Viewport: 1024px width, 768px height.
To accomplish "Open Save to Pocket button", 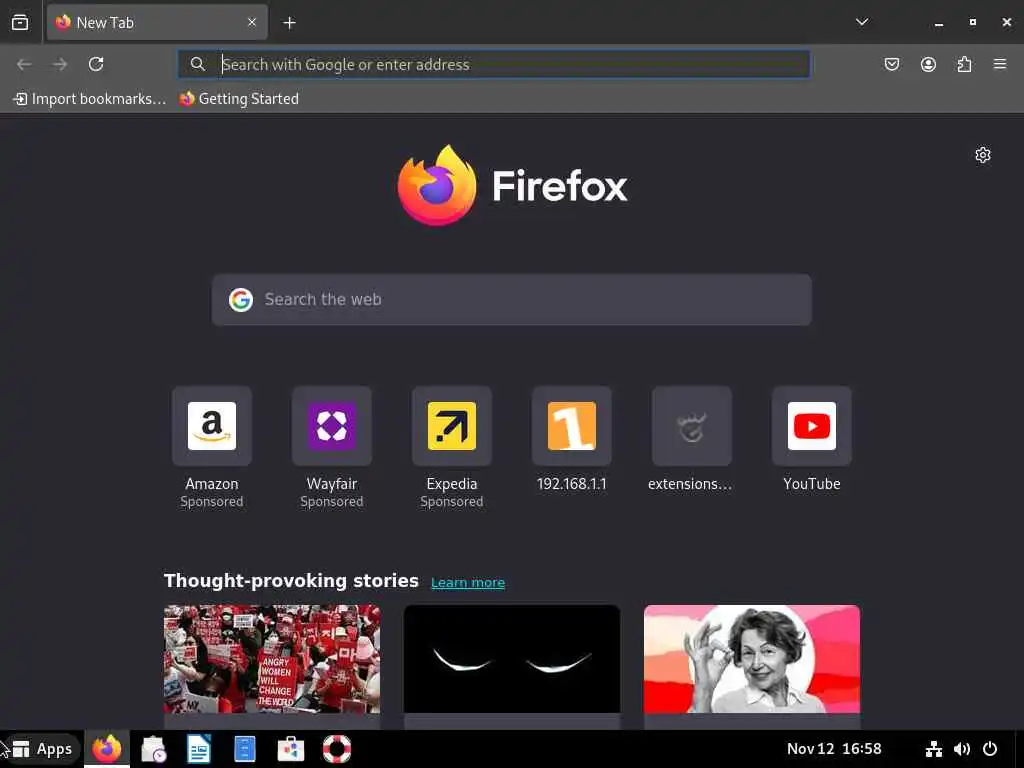I will tap(891, 64).
